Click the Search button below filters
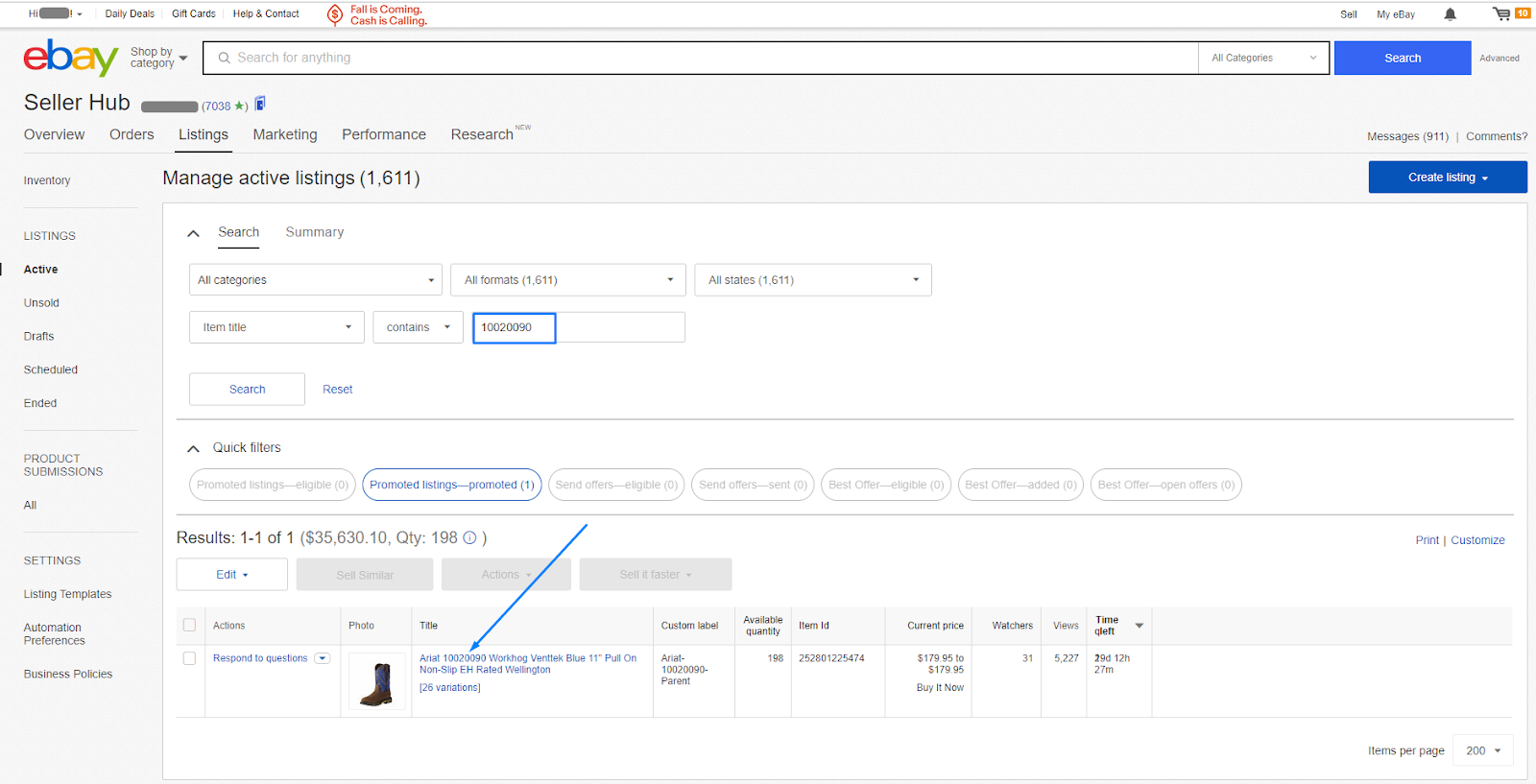This screenshot has width=1536, height=784. click(247, 390)
